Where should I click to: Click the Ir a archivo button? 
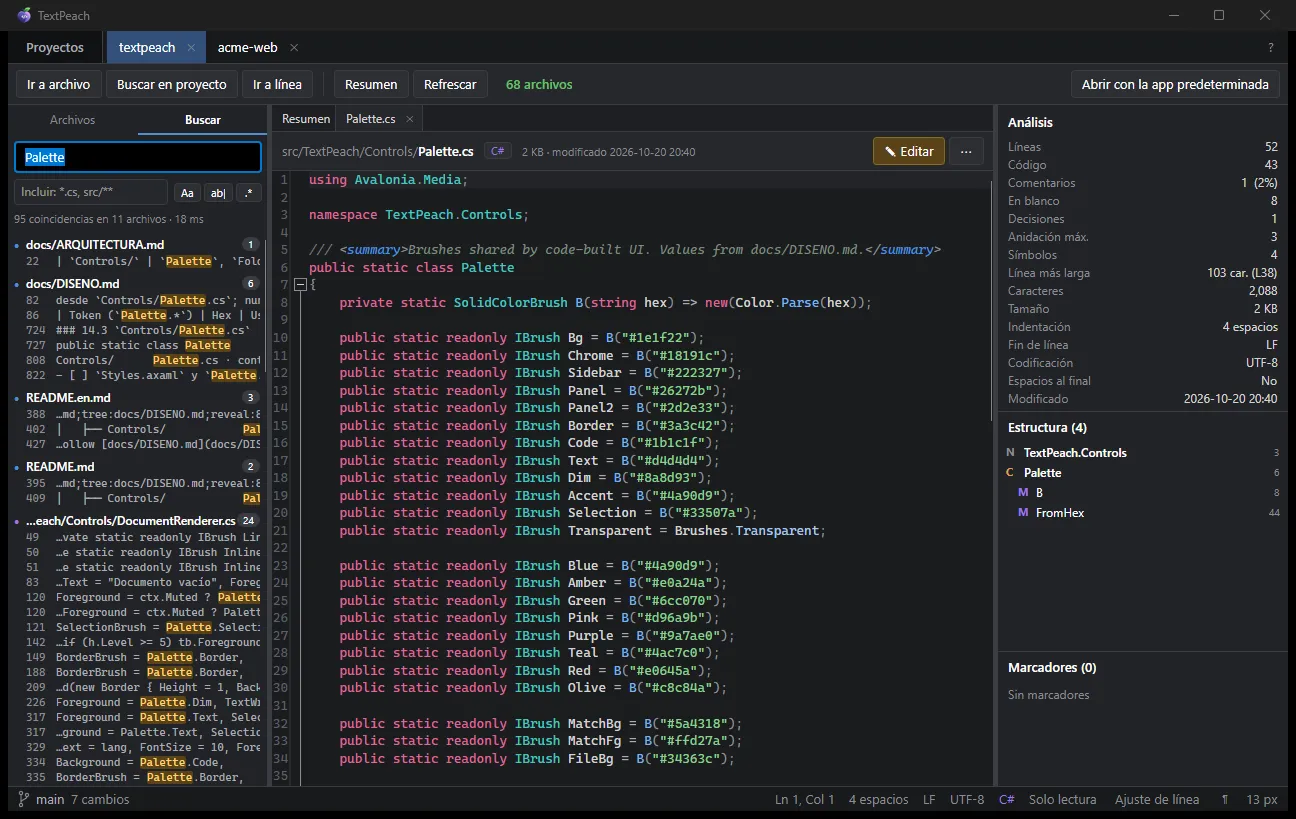click(x=58, y=85)
